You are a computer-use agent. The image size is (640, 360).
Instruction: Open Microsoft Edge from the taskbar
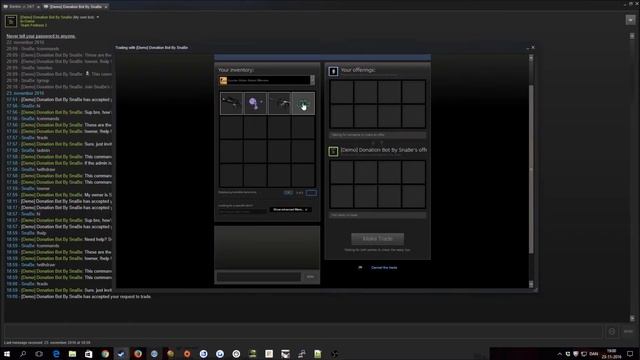[56, 354]
